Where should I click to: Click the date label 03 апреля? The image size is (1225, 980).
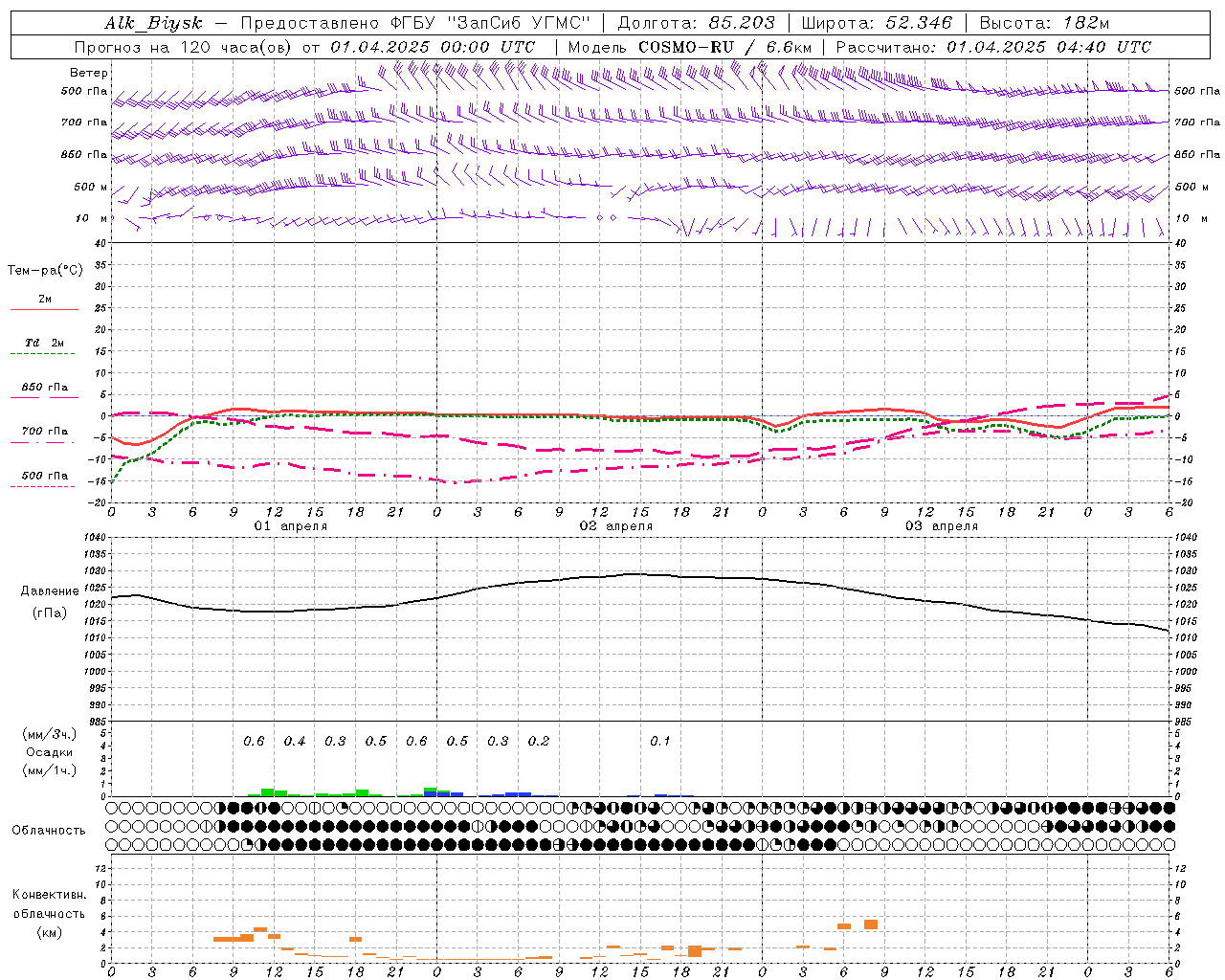tap(941, 526)
